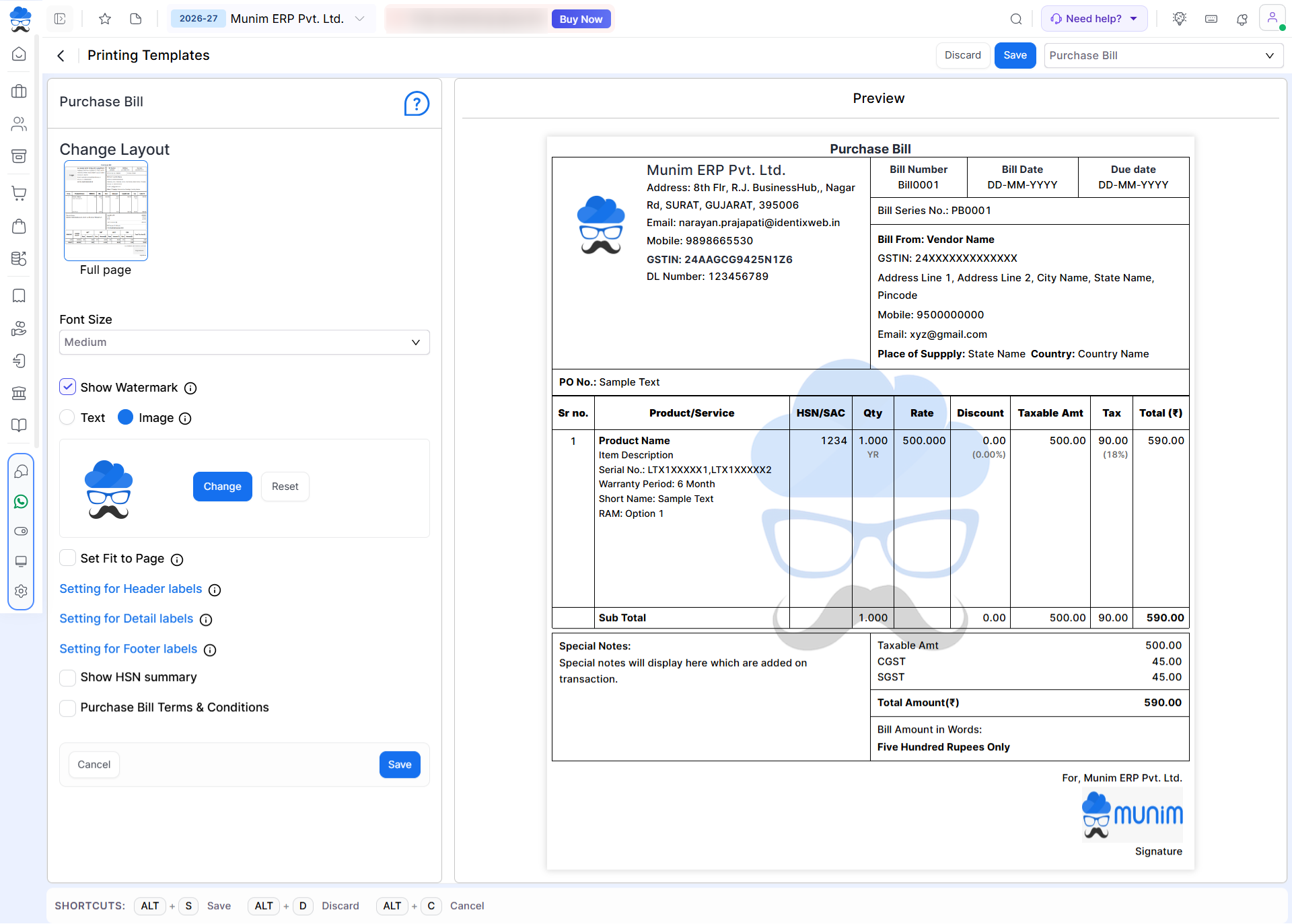
Task: Click Save at bottom of settings panel
Action: (400, 765)
